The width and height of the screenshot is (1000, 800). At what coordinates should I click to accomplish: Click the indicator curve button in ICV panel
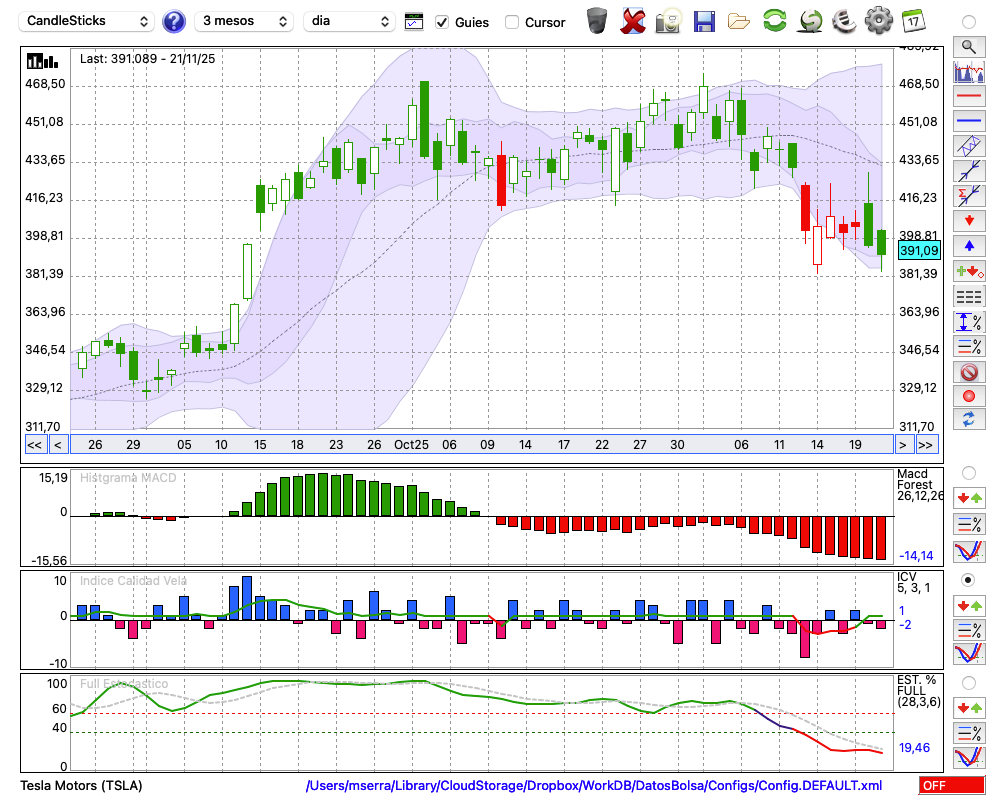click(969, 655)
